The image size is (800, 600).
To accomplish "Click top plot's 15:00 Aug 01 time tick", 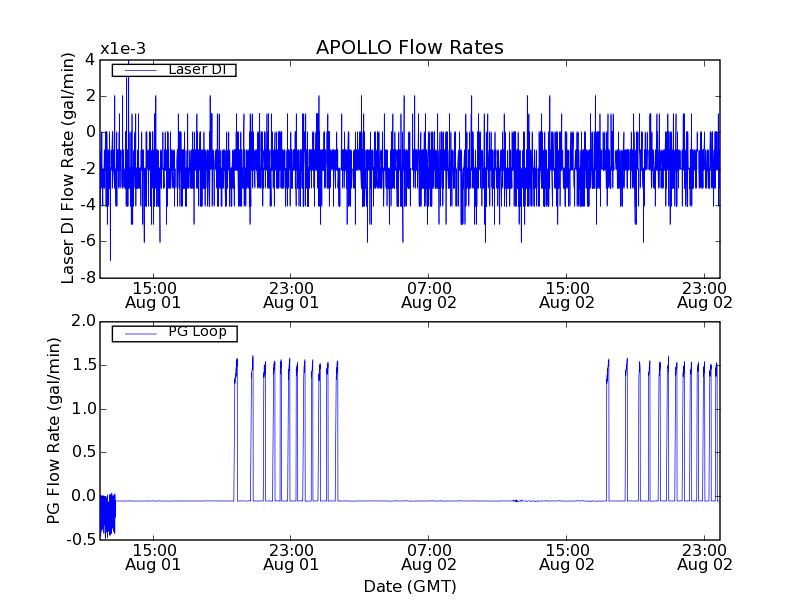I will point(153,294).
